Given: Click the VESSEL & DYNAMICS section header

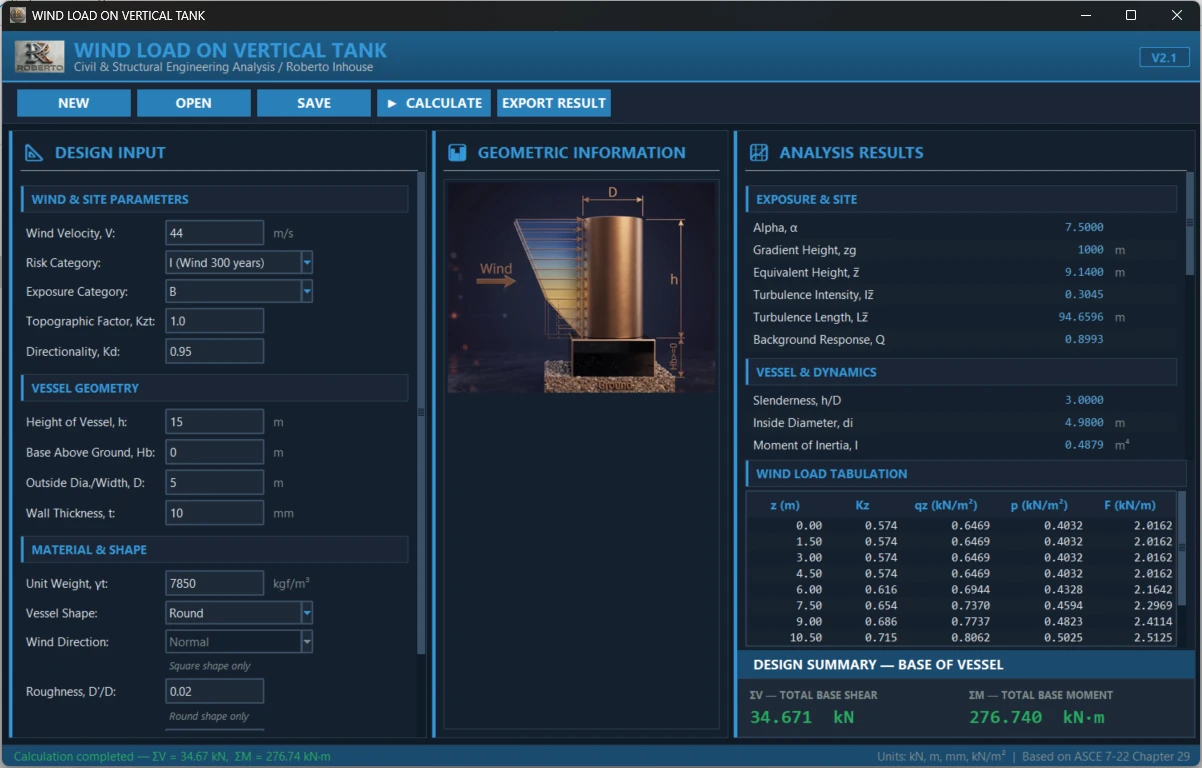Looking at the screenshot, I should 961,372.
